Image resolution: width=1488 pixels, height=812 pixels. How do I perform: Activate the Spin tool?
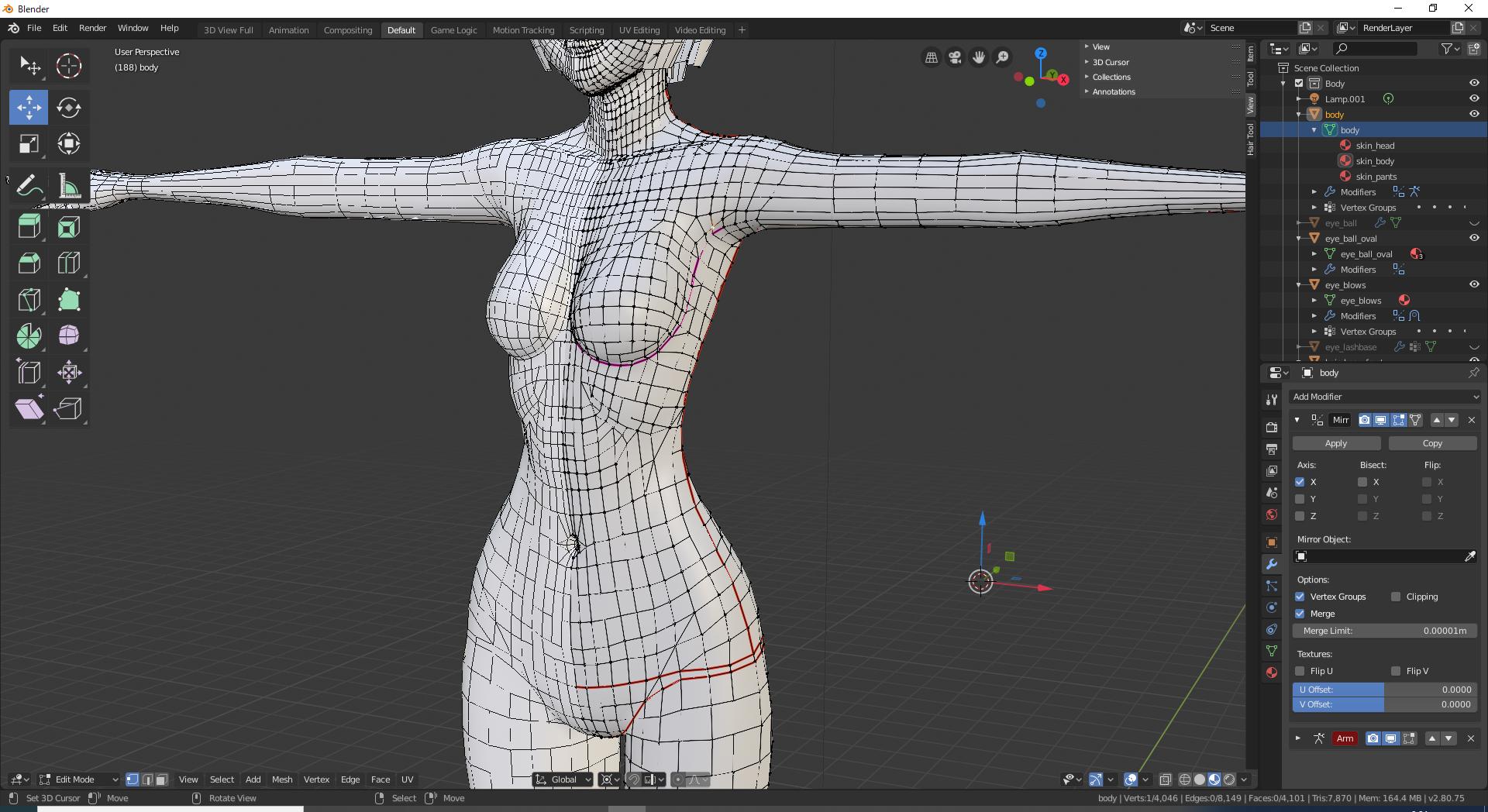point(29,335)
